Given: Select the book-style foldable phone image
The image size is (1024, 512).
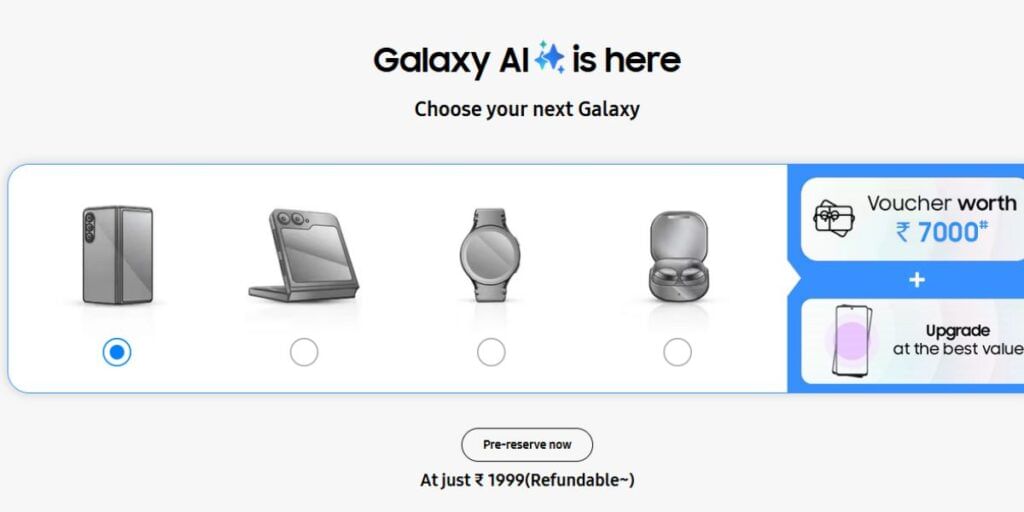Looking at the screenshot, I should pyautogui.click(x=118, y=255).
